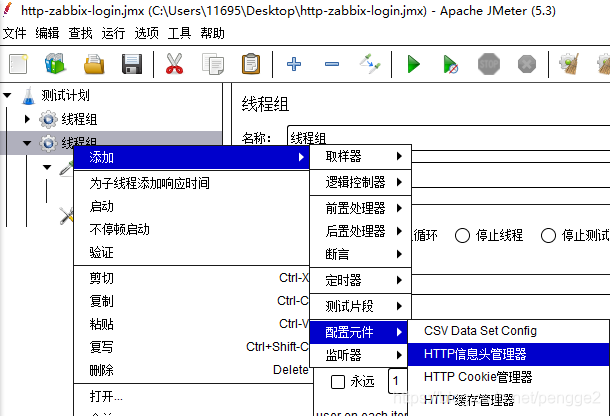
Task: Collapse all with the minus icon
Action: 332,64
